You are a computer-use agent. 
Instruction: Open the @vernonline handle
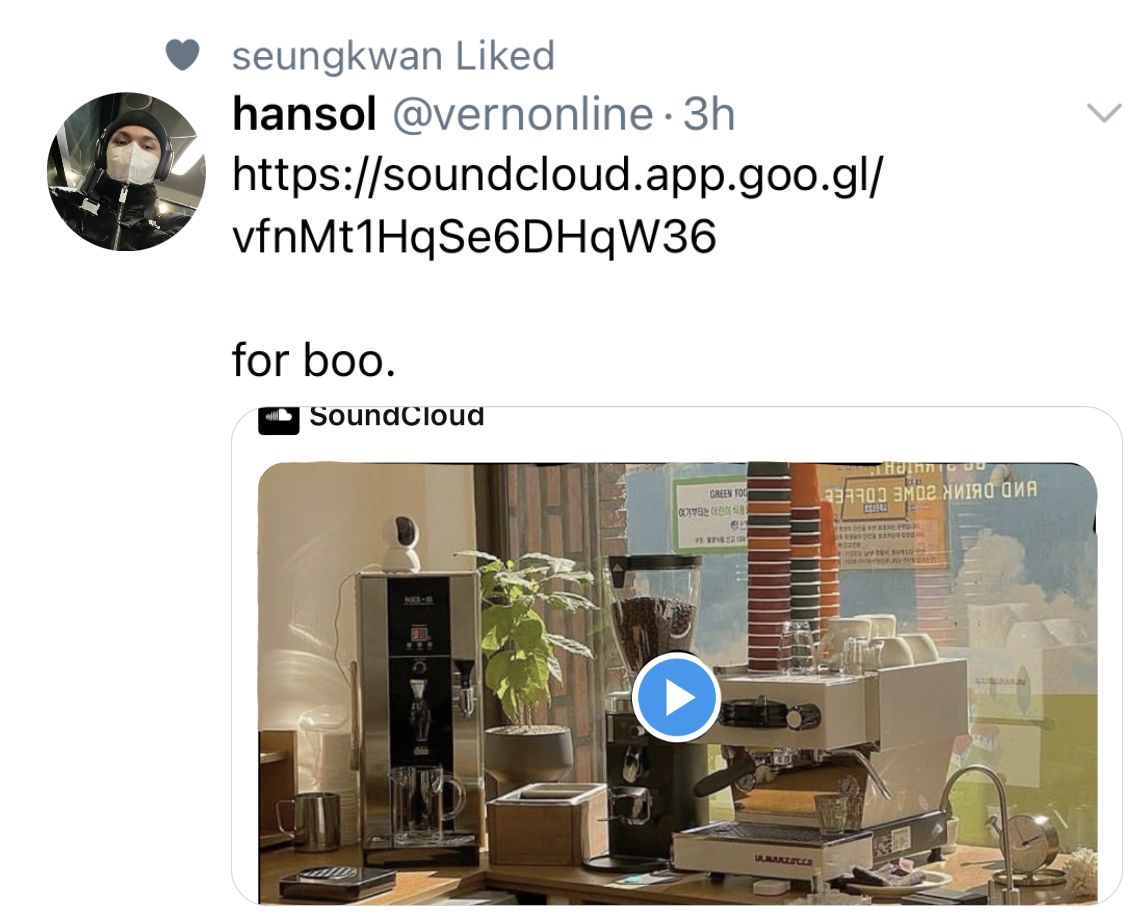[523, 115]
